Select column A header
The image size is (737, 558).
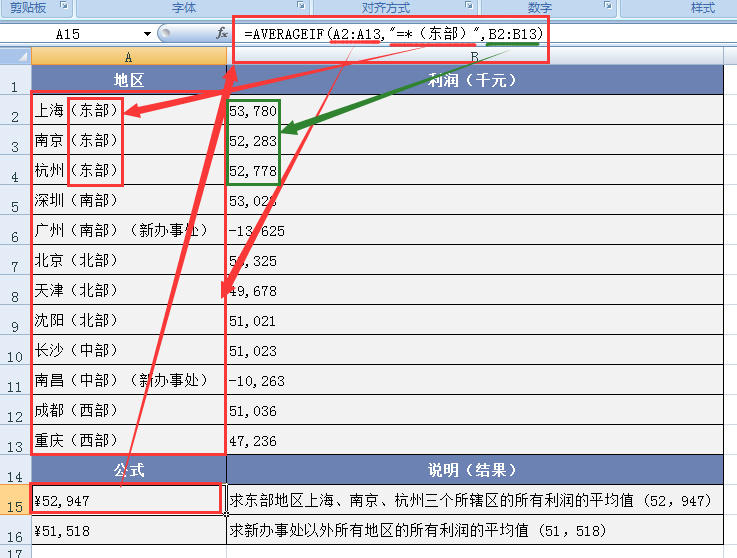pos(128,56)
